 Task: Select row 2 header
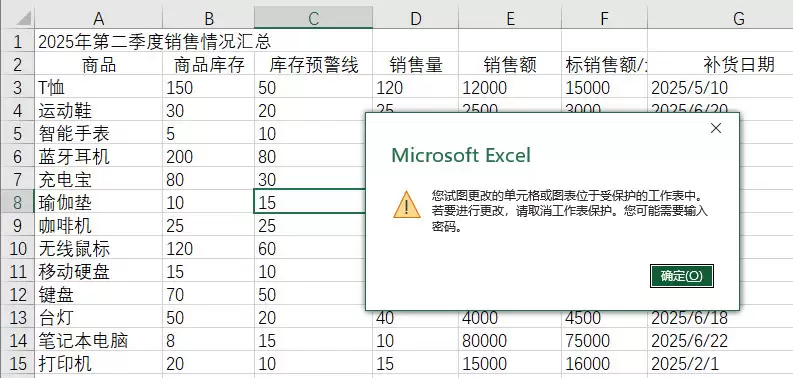click(x=17, y=64)
